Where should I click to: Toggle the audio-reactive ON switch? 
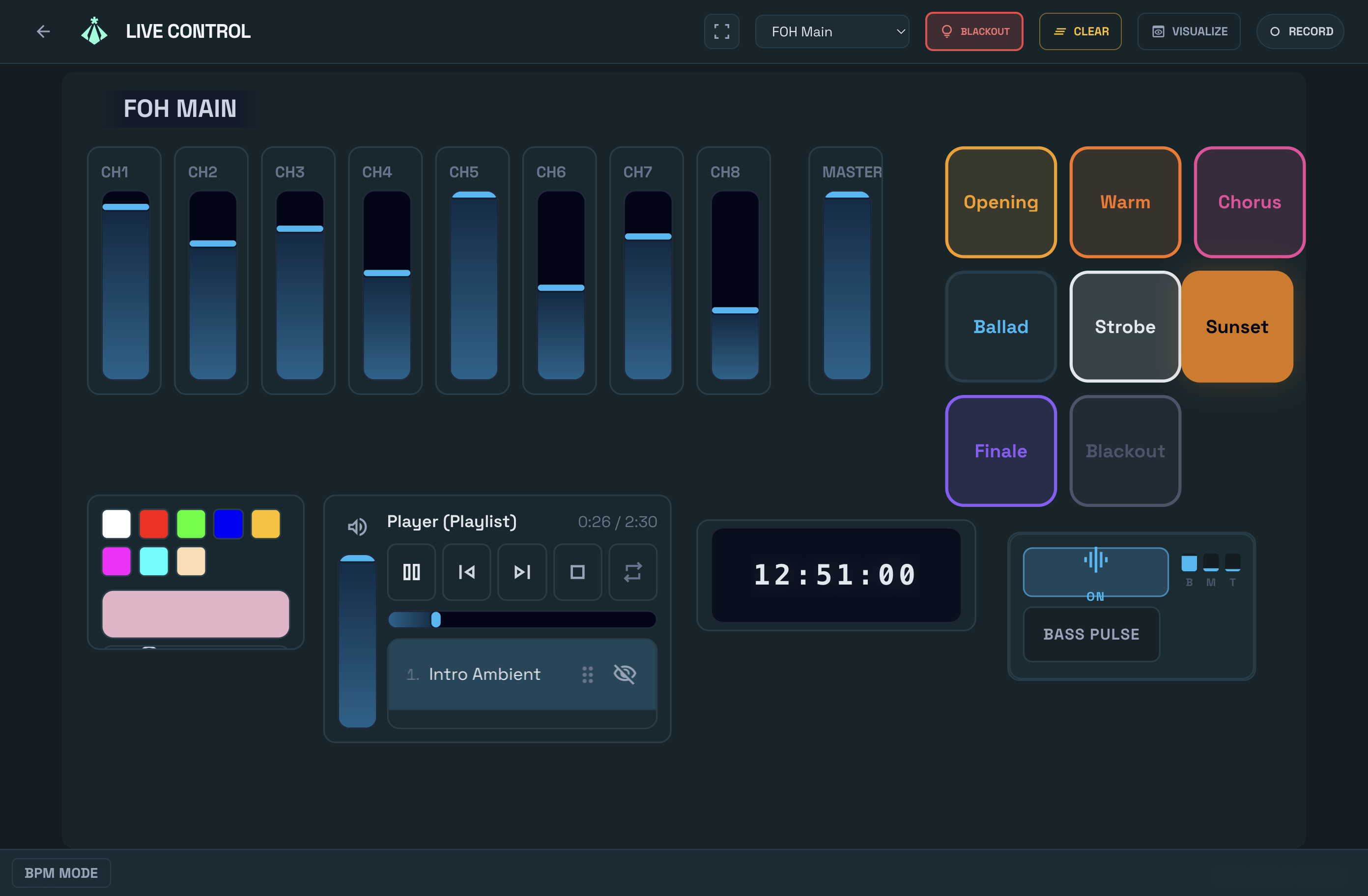coord(1096,572)
